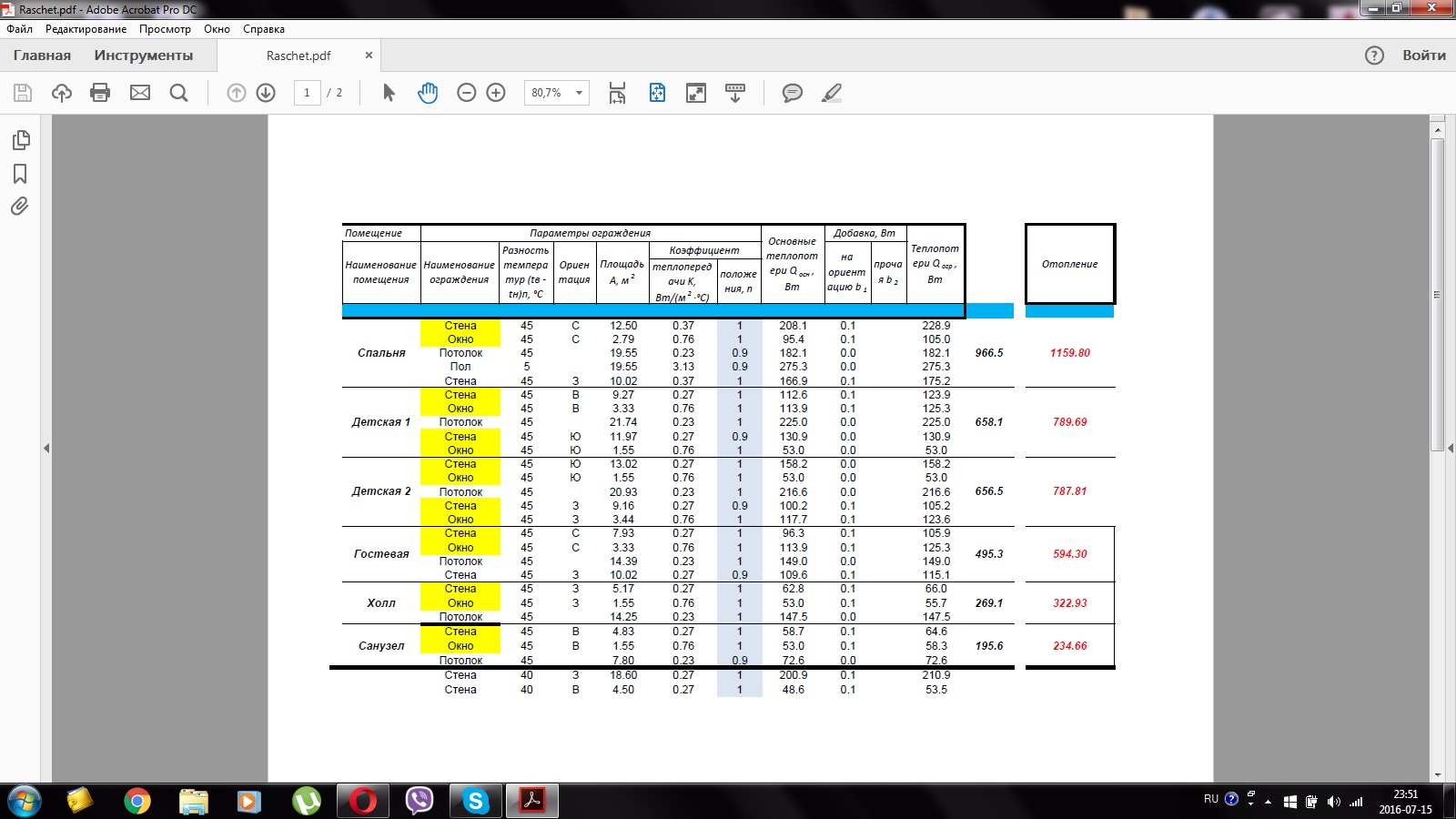1456x819 pixels.
Task: Click the RU language indicator
Action: click(x=1211, y=799)
